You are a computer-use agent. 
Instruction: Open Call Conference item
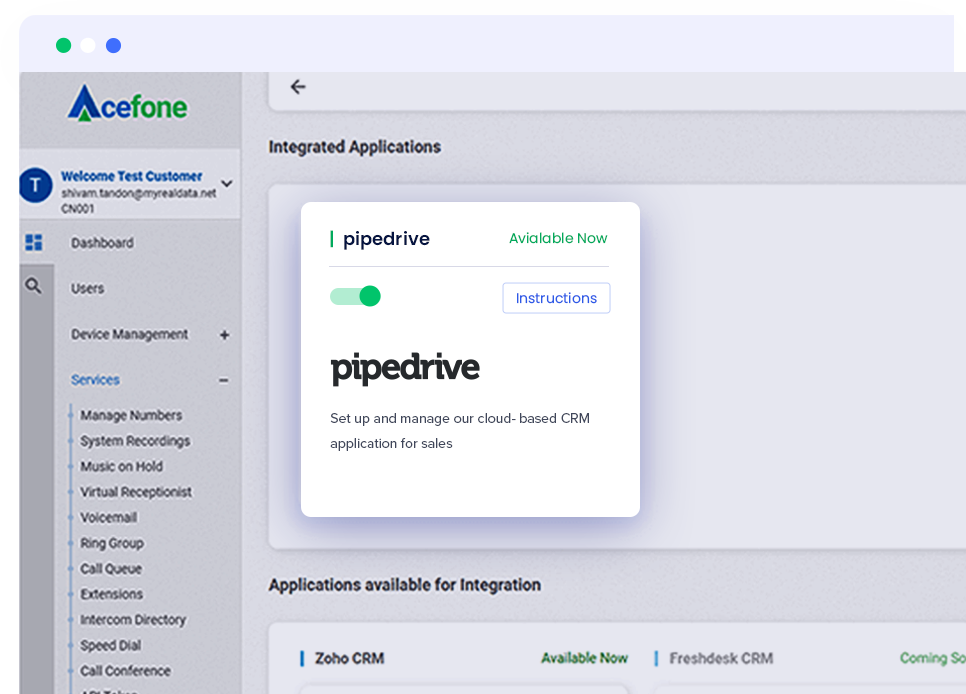click(x=126, y=671)
